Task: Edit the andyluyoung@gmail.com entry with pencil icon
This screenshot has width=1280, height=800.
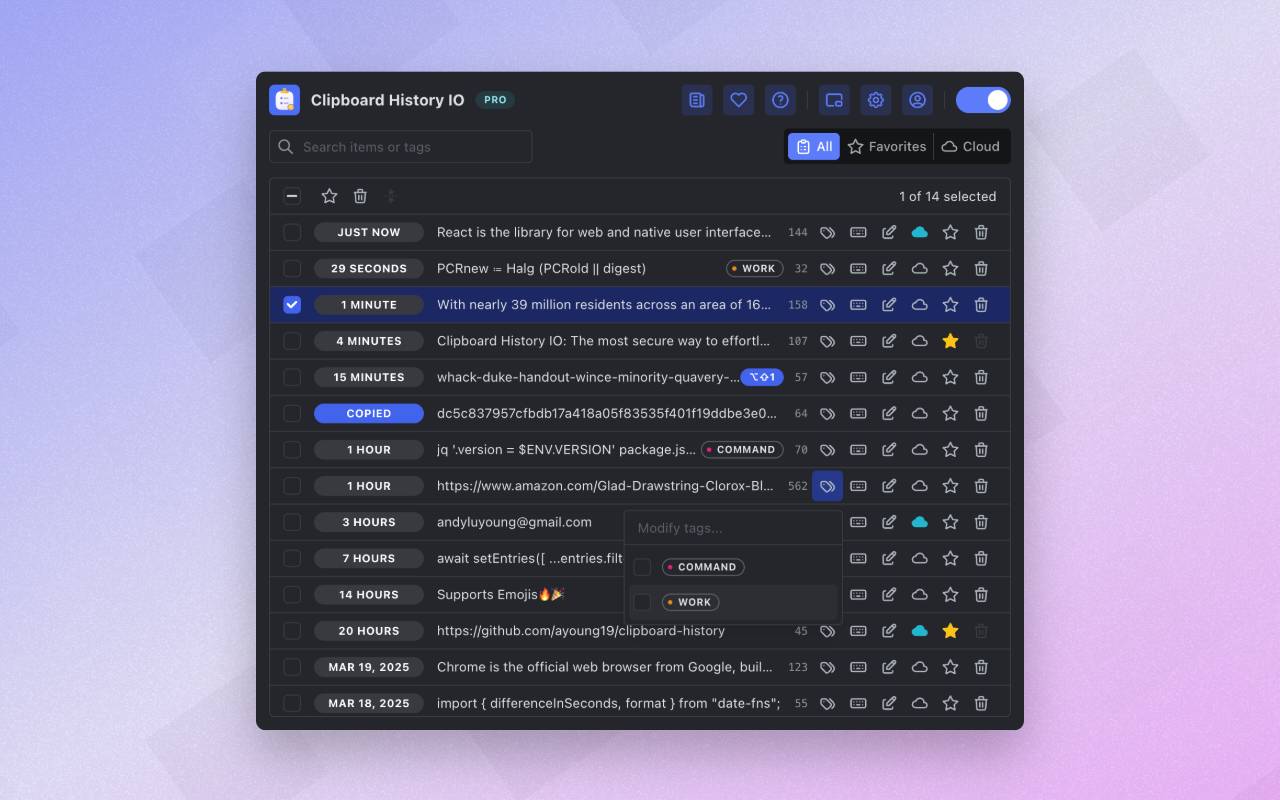Action: click(889, 522)
